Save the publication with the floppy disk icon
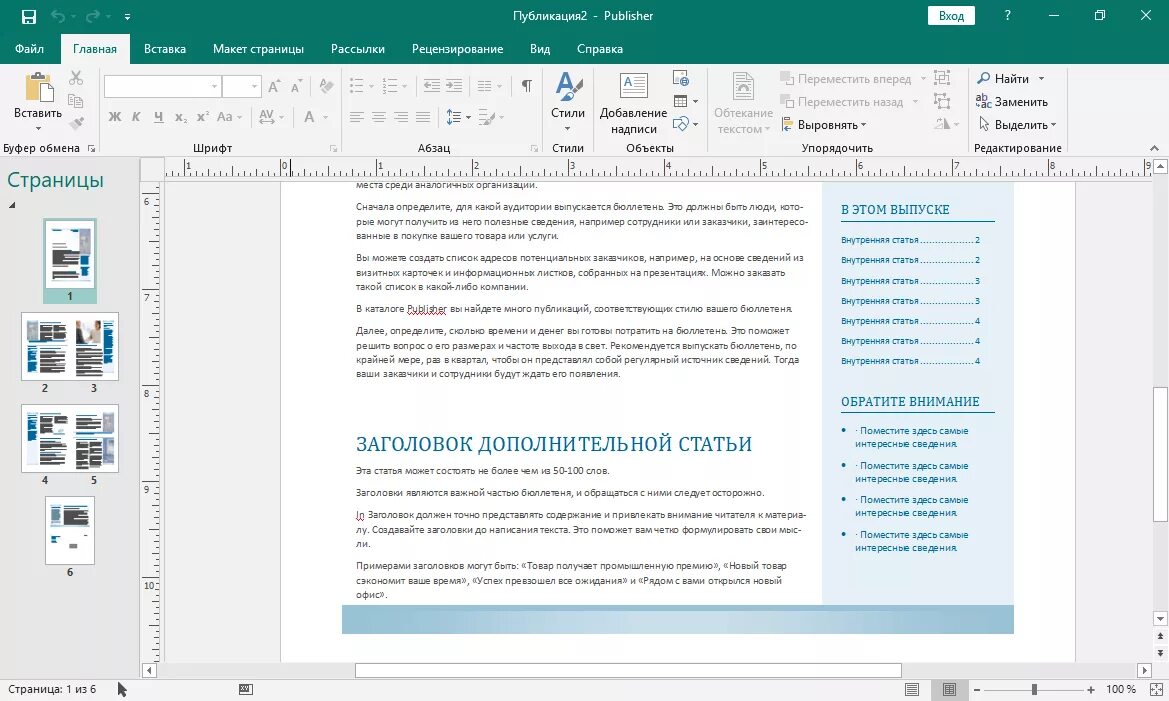The image size is (1169, 701). (x=28, y=16)
